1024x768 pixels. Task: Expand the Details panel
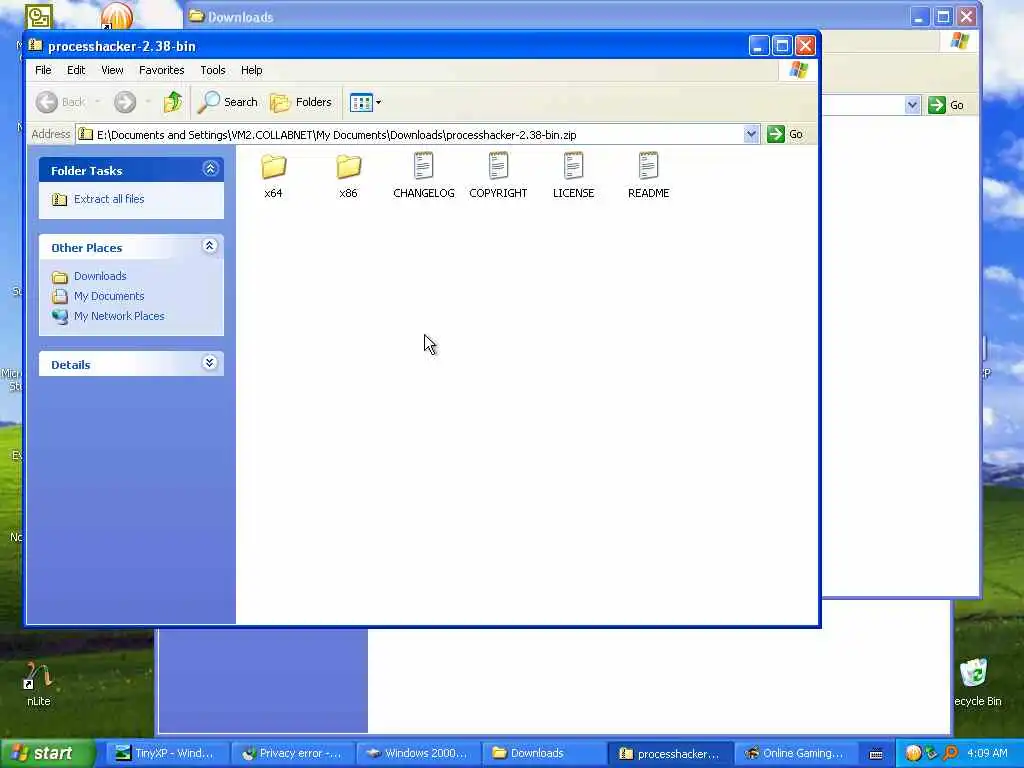[x=210, y=363]
